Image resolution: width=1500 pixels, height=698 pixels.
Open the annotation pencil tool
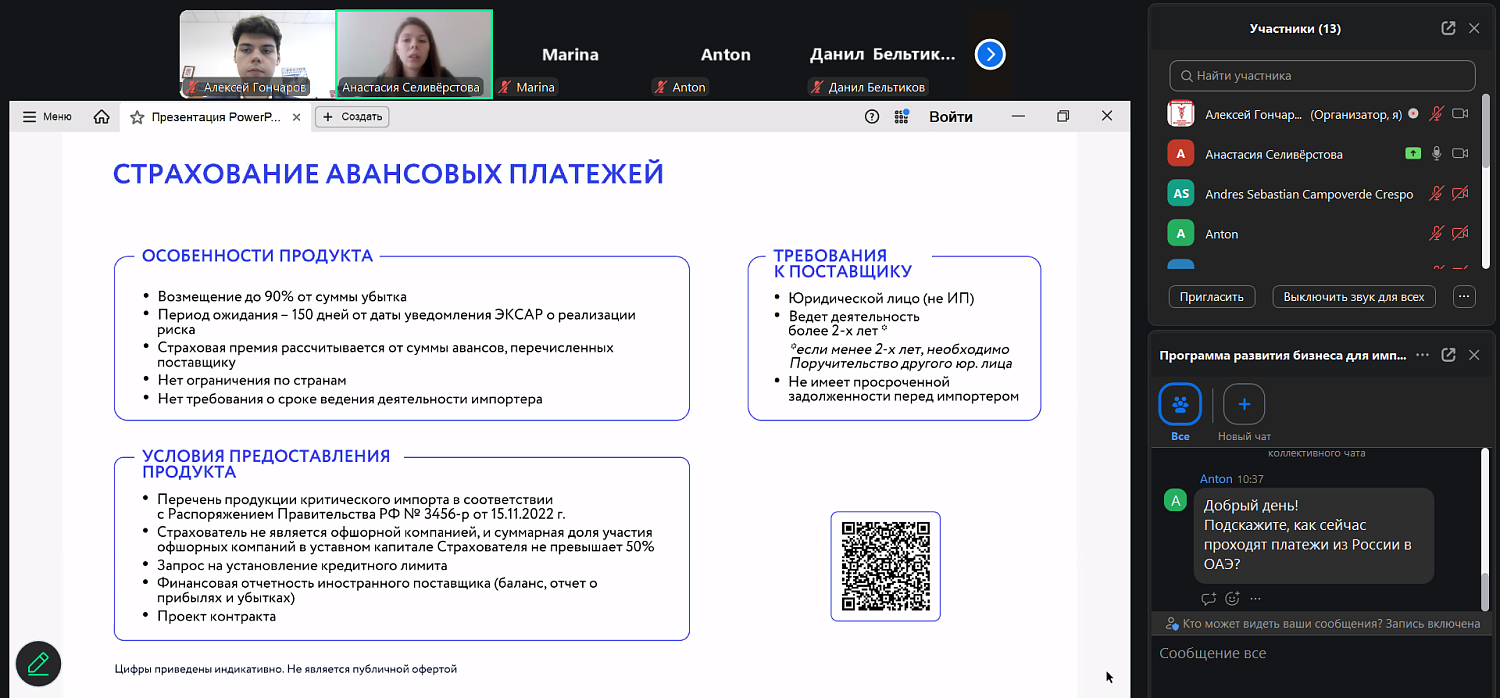38,663
